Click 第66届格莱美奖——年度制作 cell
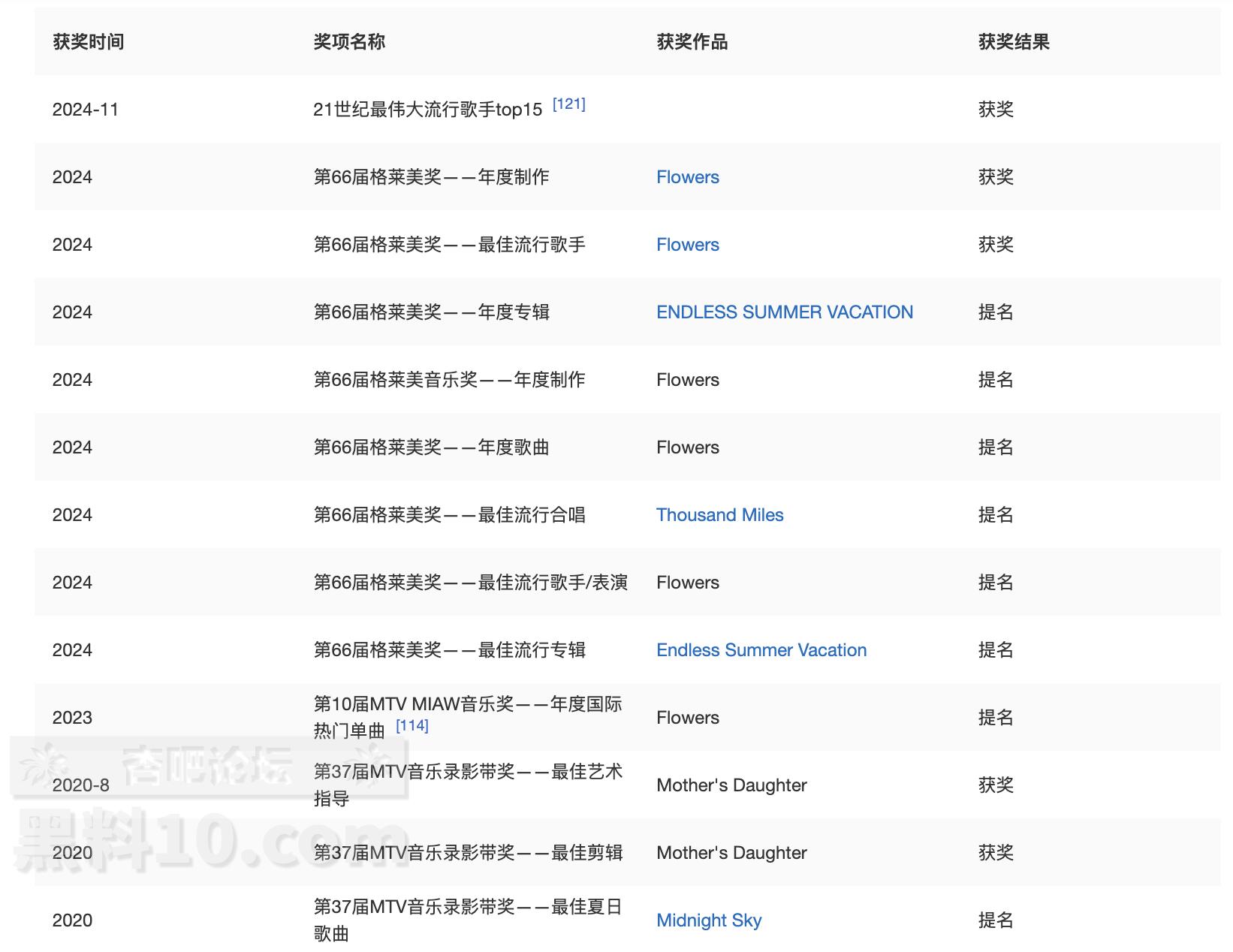Image resolution: width=1233 pixels, height=952 pixels. click(x=431, y=177)
